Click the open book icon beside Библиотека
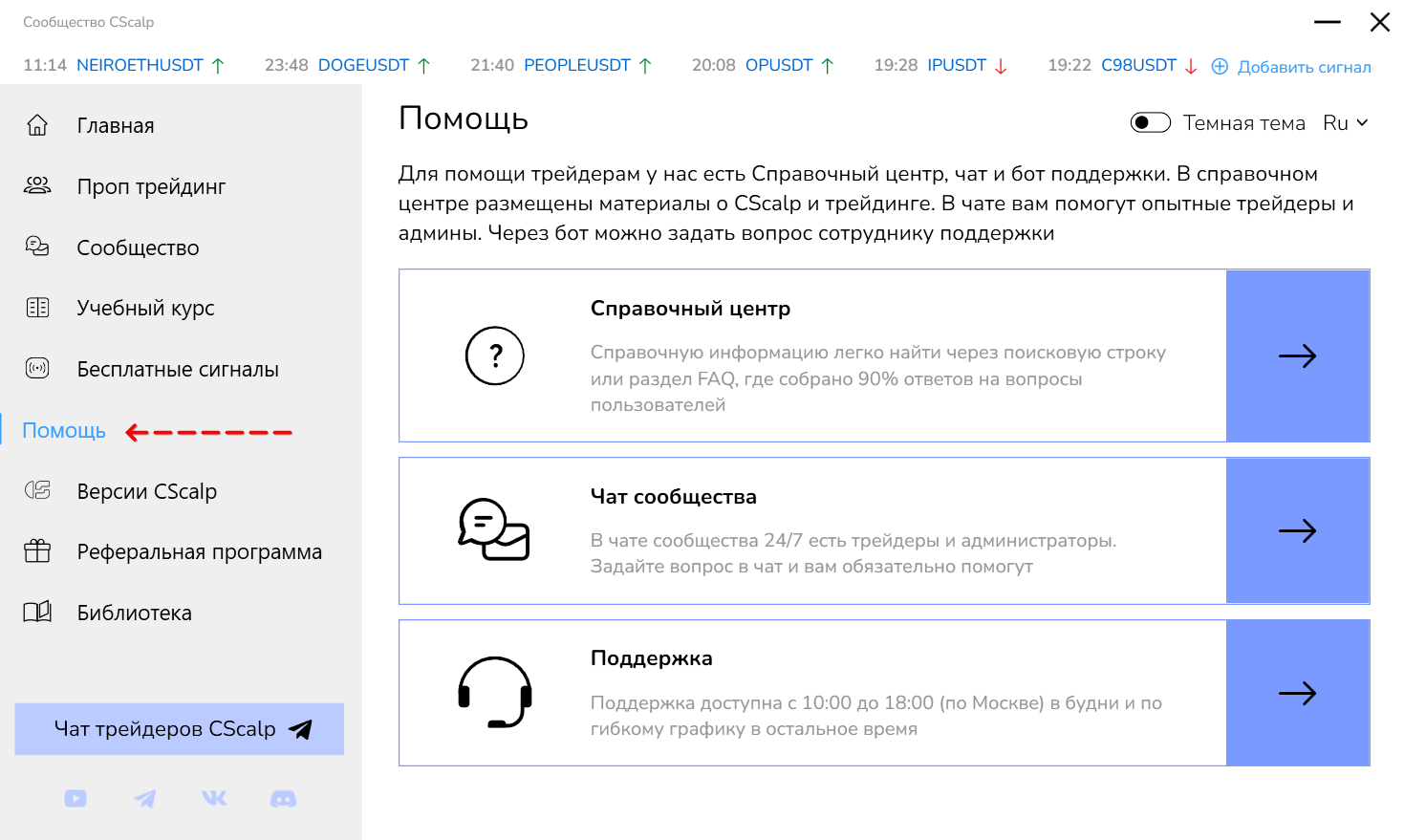 [x=37, y=613]
